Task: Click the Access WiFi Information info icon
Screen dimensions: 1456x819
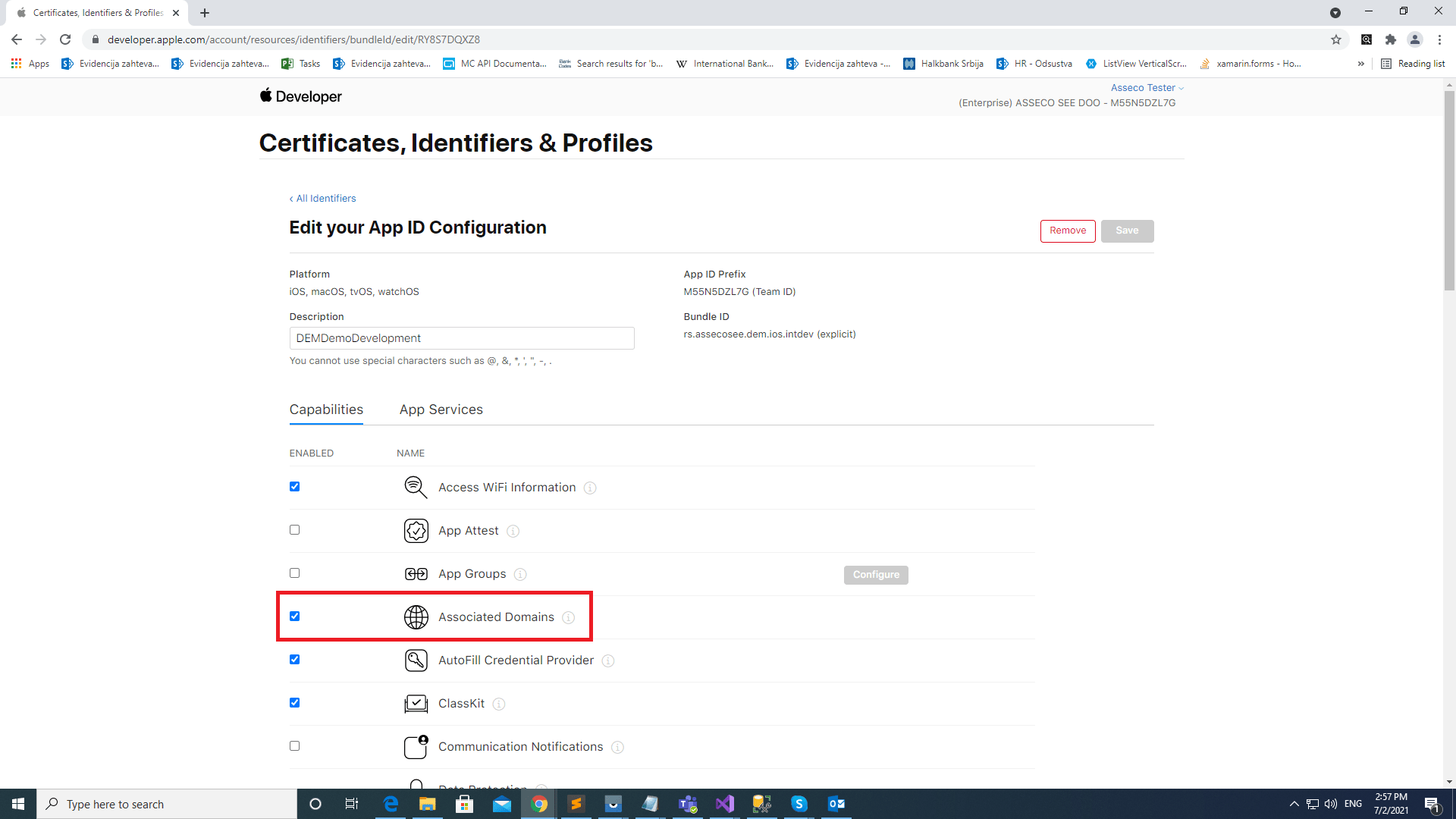Action: click(x=590, y=488)
